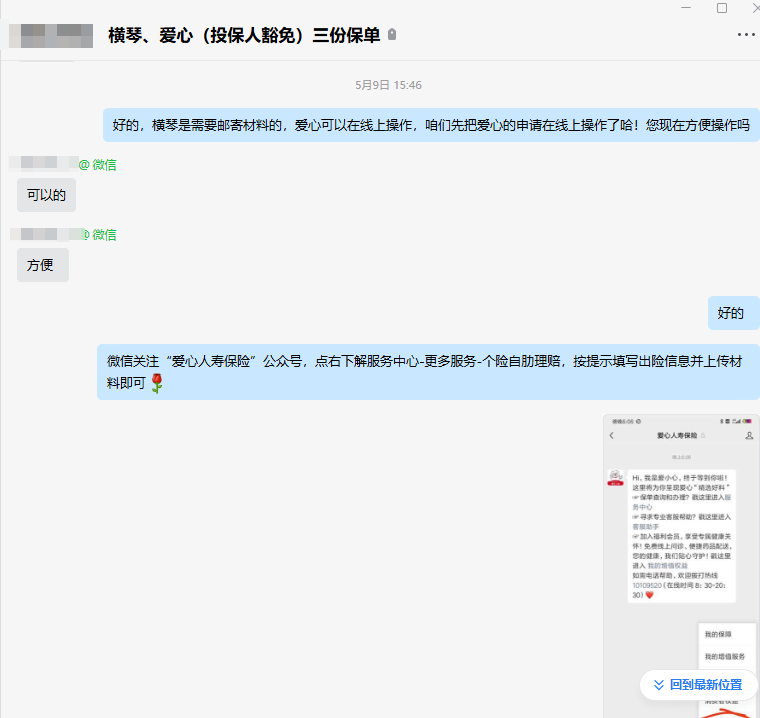This screenshot has width=760, height=718.
Task: Click the chat title 横琴、爱心 三份保单
Action: tap(244, 35)
